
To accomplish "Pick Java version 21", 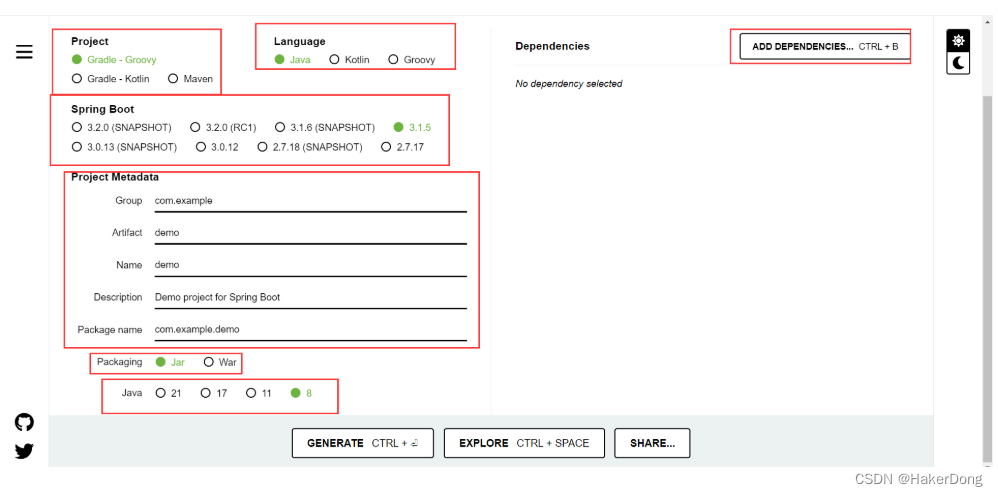I will [169, 393].
